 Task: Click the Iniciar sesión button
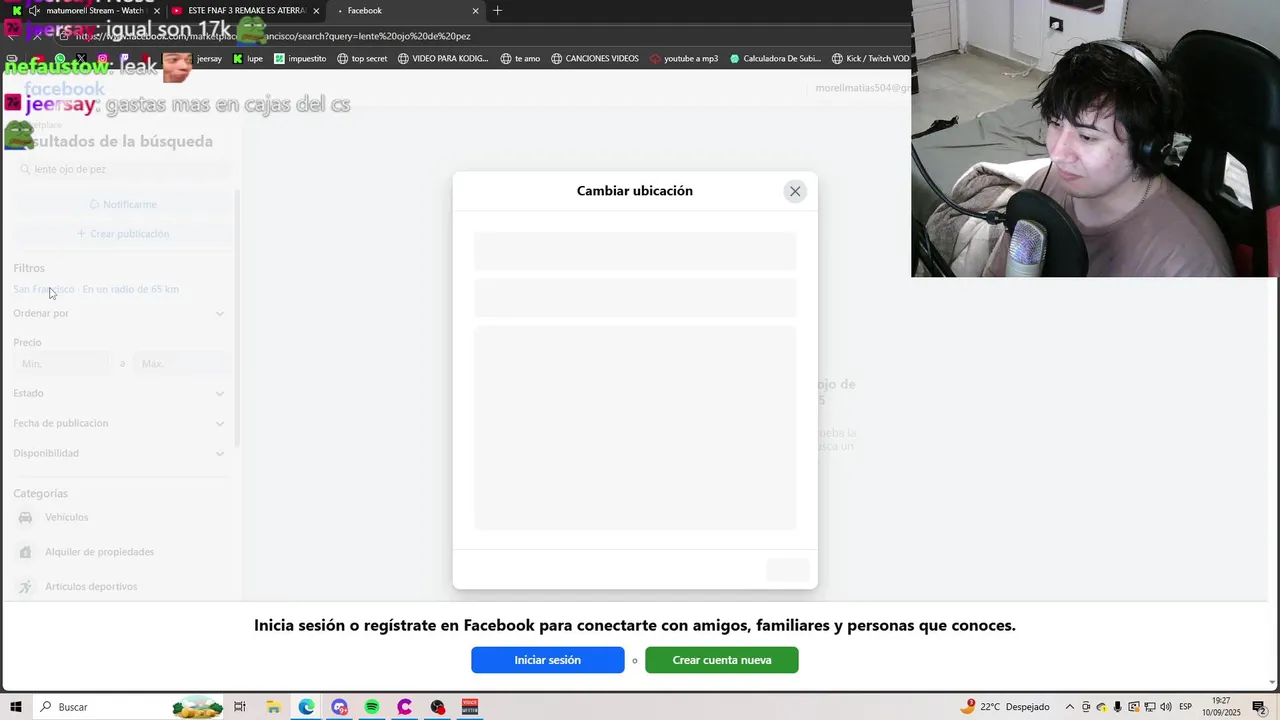pyautogui.click(x=547, y=660)
